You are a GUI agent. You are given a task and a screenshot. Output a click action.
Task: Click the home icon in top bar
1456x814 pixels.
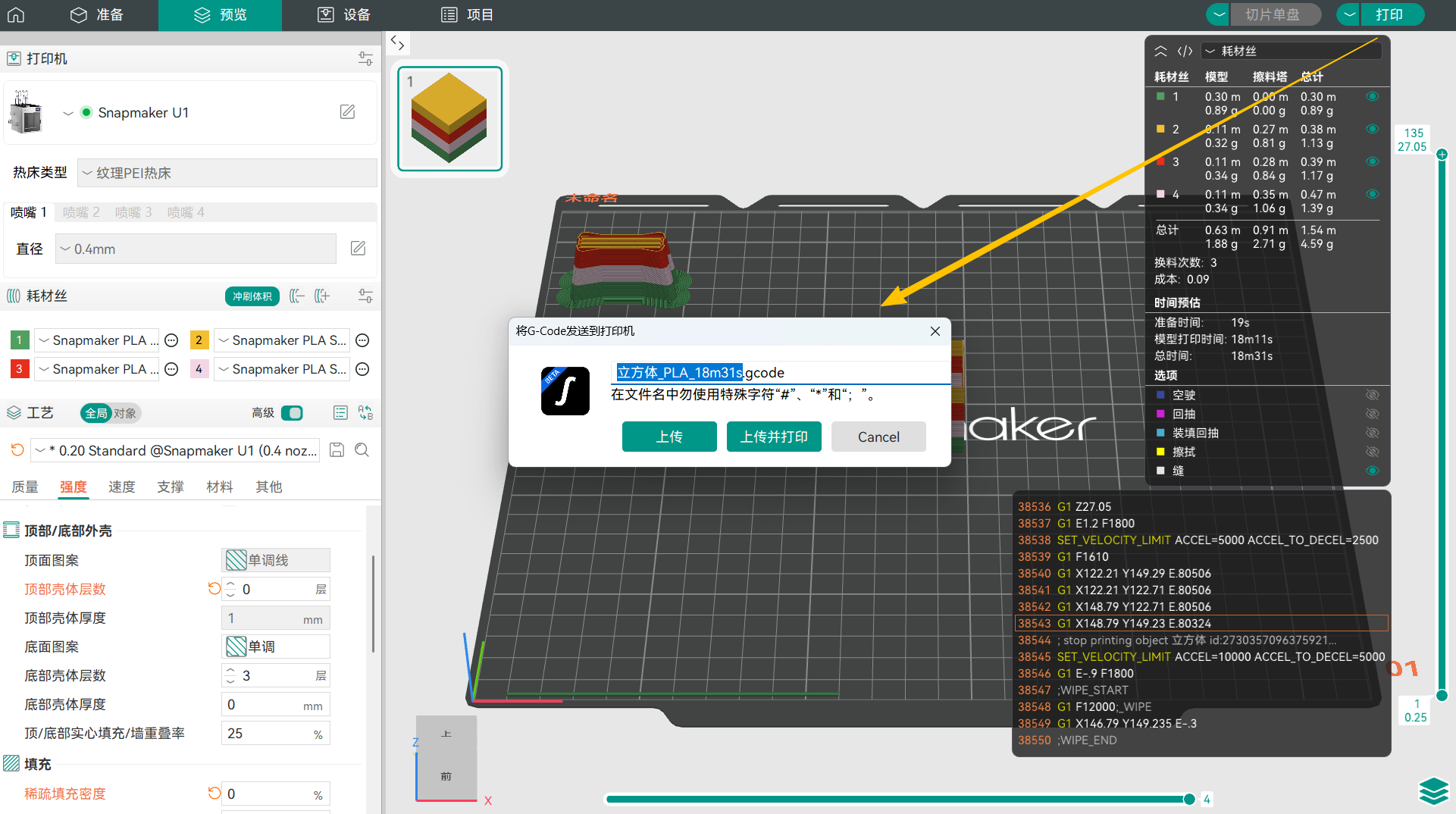point(16,14)
